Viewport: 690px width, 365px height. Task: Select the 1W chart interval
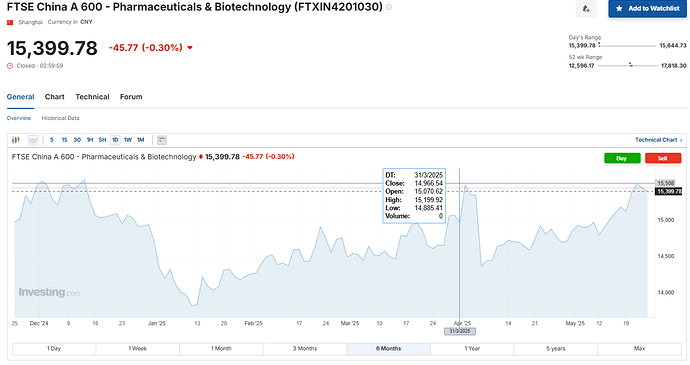tap(128, 140)
